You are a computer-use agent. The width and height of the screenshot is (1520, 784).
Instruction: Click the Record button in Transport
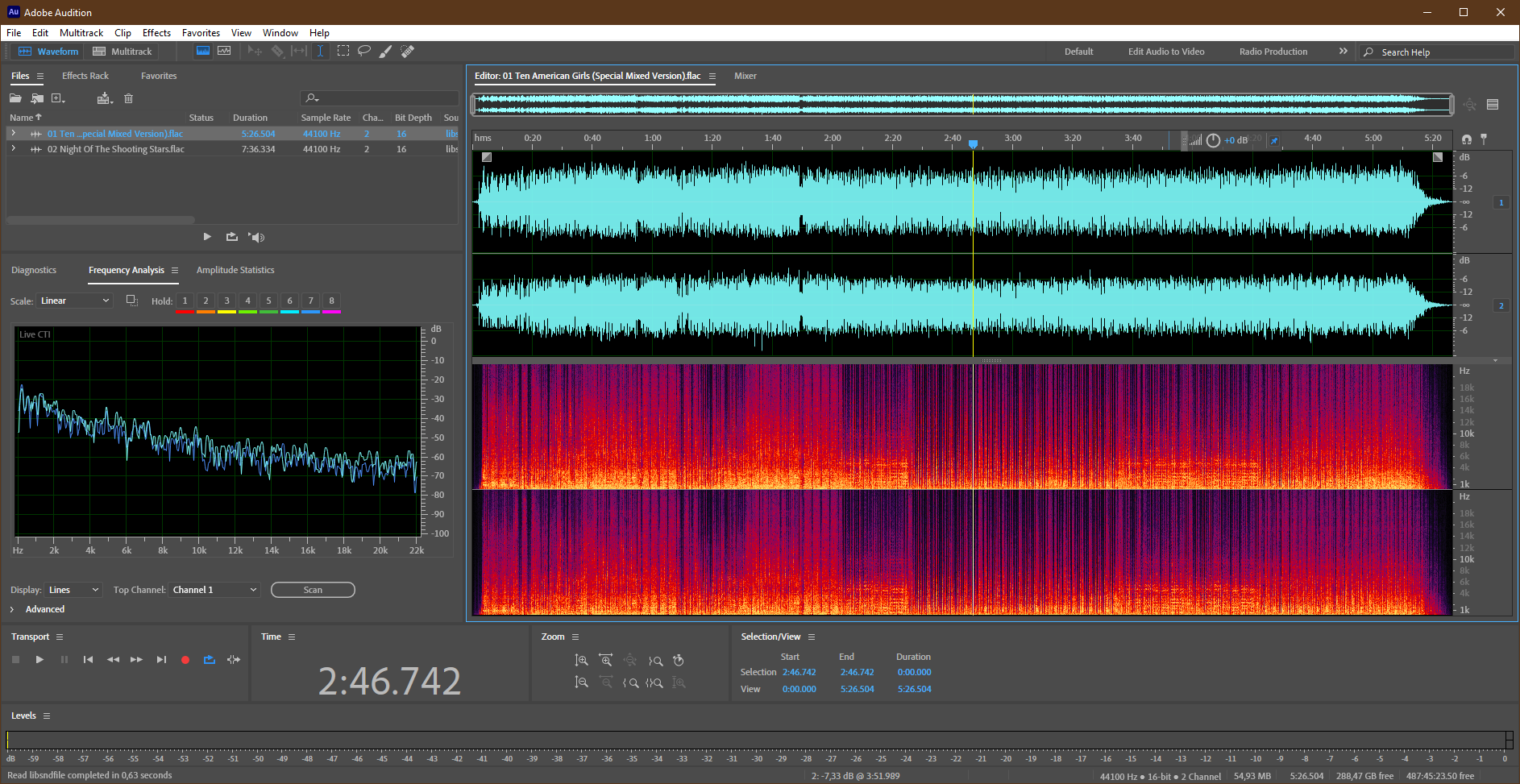pos(185,659)
